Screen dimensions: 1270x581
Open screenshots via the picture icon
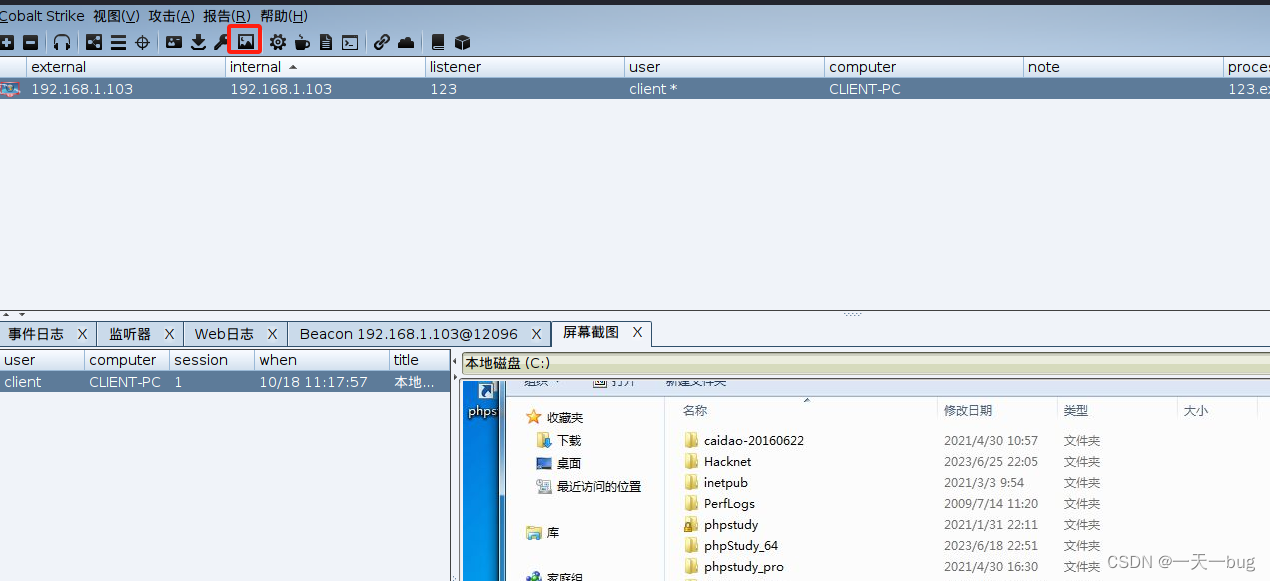(246, 41)
